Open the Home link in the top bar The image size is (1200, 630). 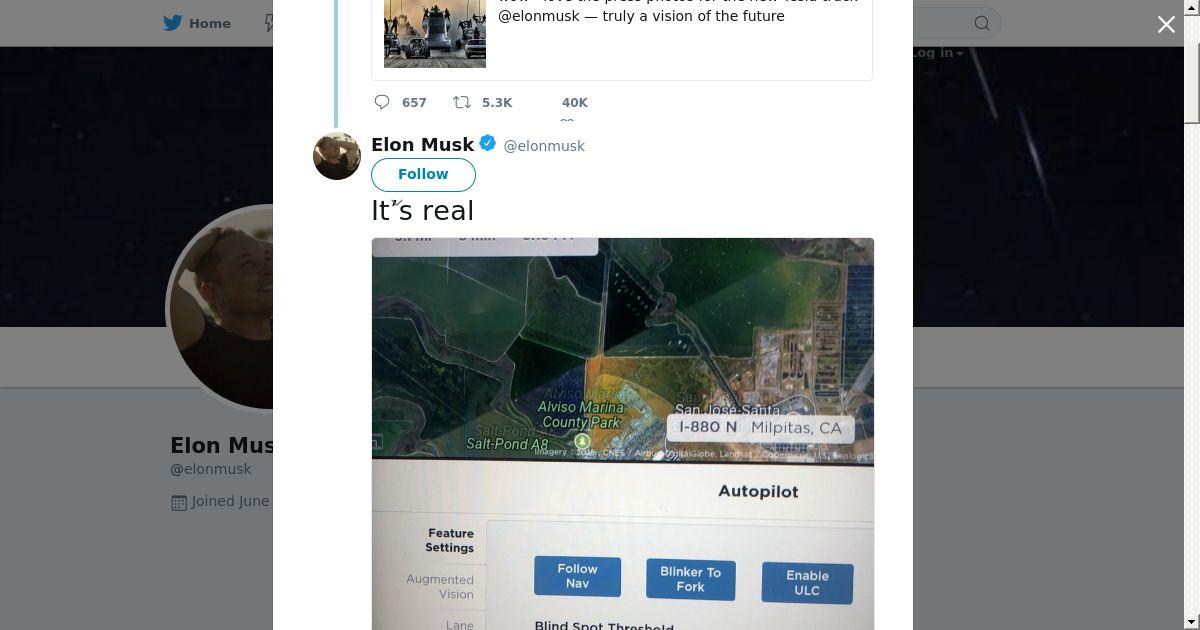click(x=209, y=23)
